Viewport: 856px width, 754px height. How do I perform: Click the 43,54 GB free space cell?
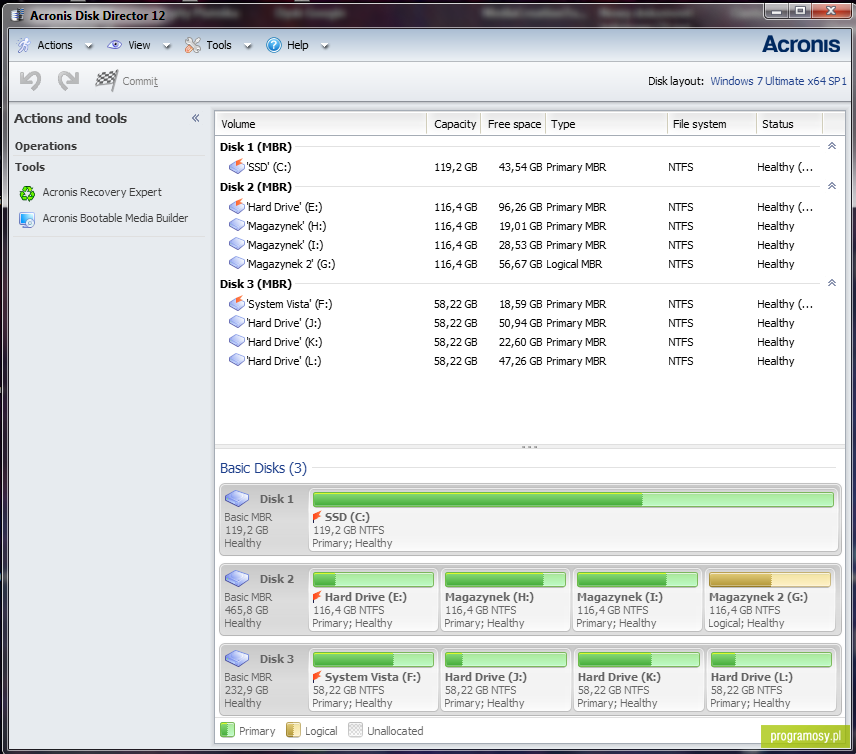[x=520, y=167]
